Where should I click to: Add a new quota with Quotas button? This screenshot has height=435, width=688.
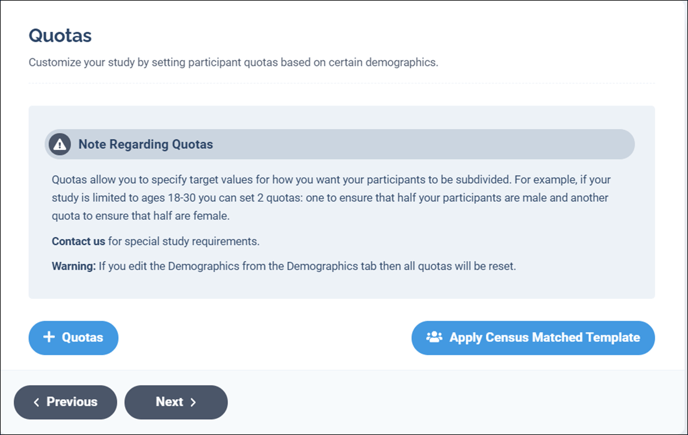73,338
